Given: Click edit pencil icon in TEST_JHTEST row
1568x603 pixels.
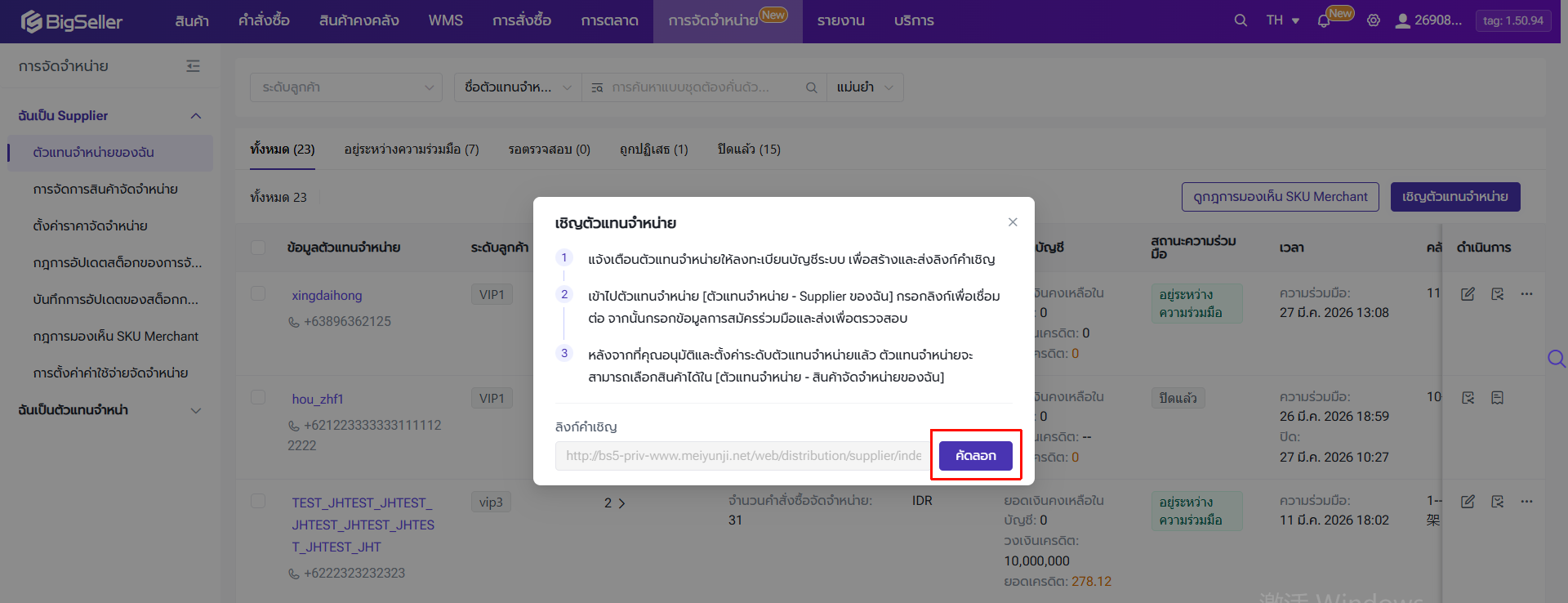Looking at the screenshot, I should (1468, 502).
